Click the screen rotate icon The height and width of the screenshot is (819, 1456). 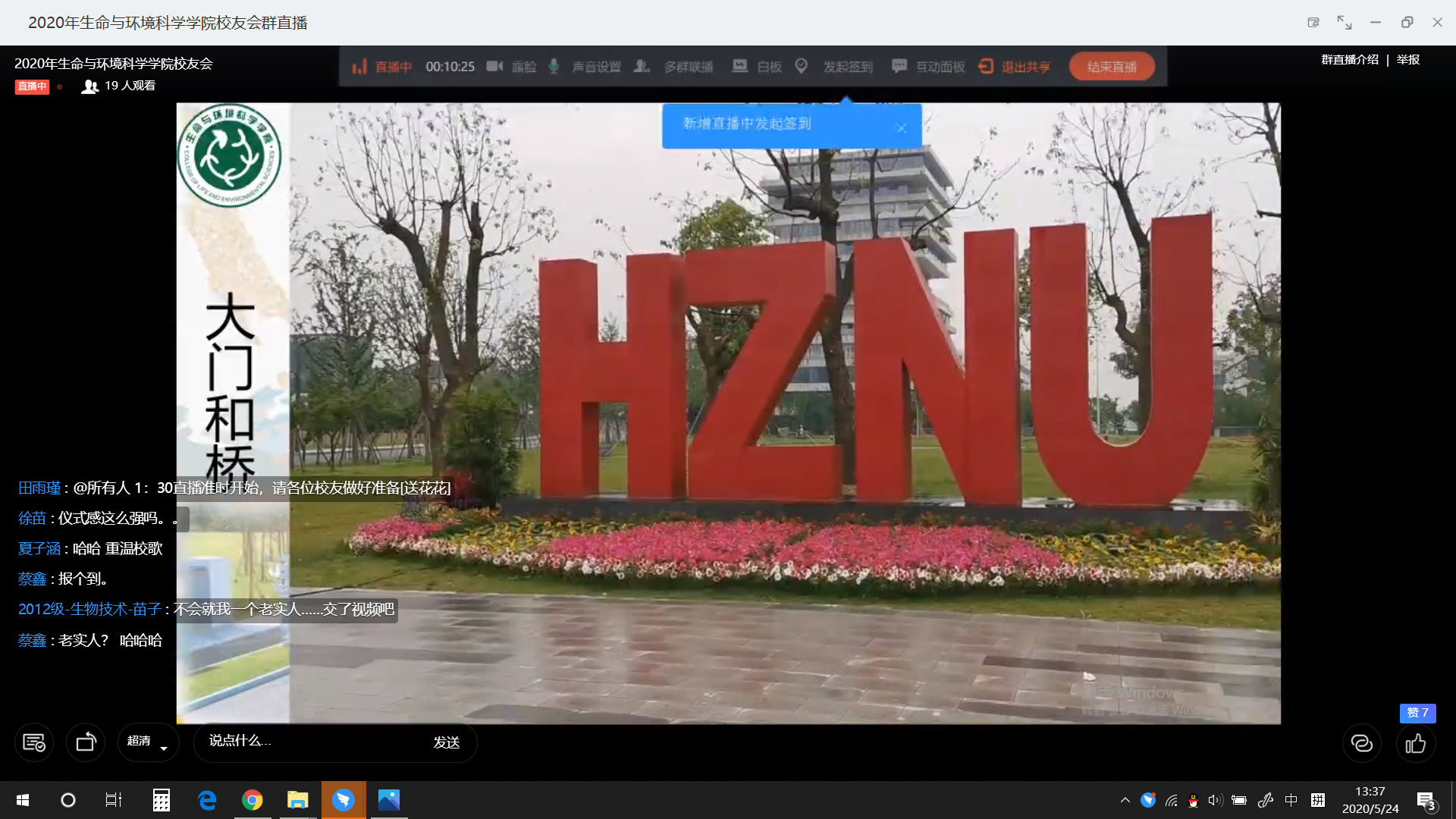(x=86, y=742)
